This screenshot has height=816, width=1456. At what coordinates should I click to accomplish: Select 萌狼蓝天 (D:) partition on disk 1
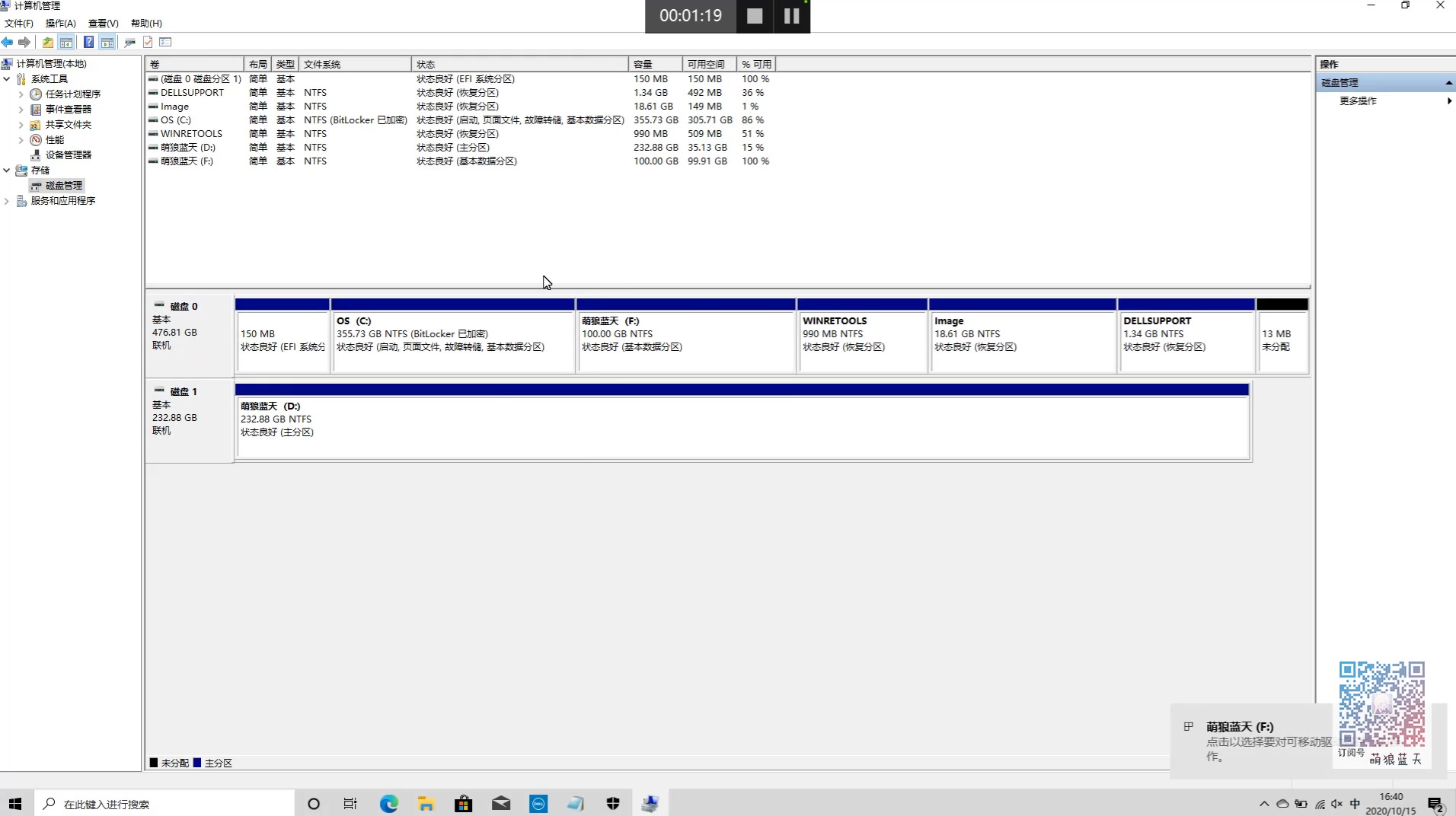742,421
